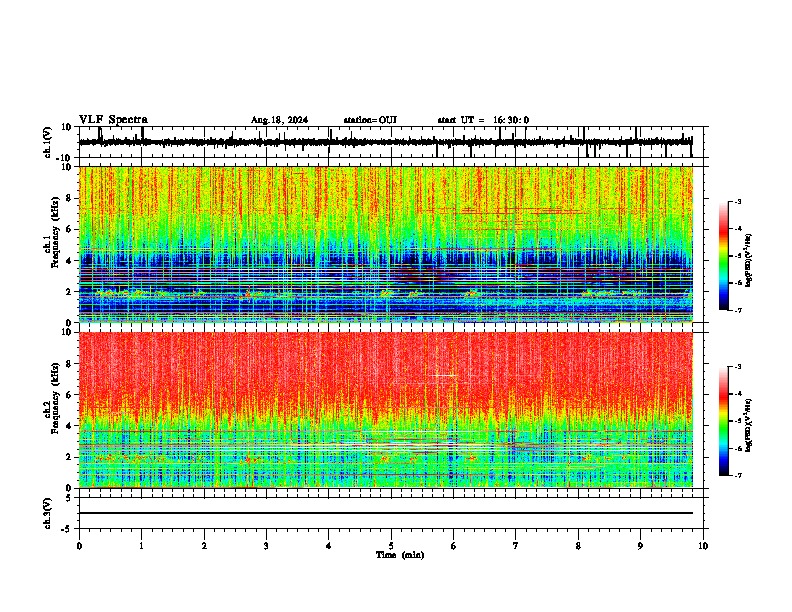
Task: Click the "4" kHz tick on ch.1 frequency axis
Action: pyautogui.click(x=69, y=261)
